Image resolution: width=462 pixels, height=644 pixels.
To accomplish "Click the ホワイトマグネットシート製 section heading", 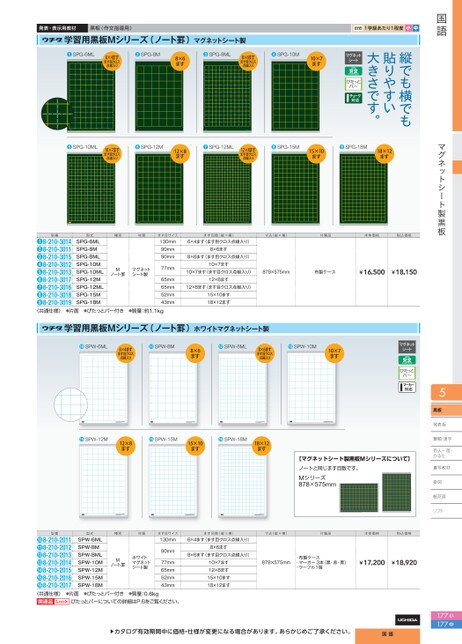I will click(231, 329).
